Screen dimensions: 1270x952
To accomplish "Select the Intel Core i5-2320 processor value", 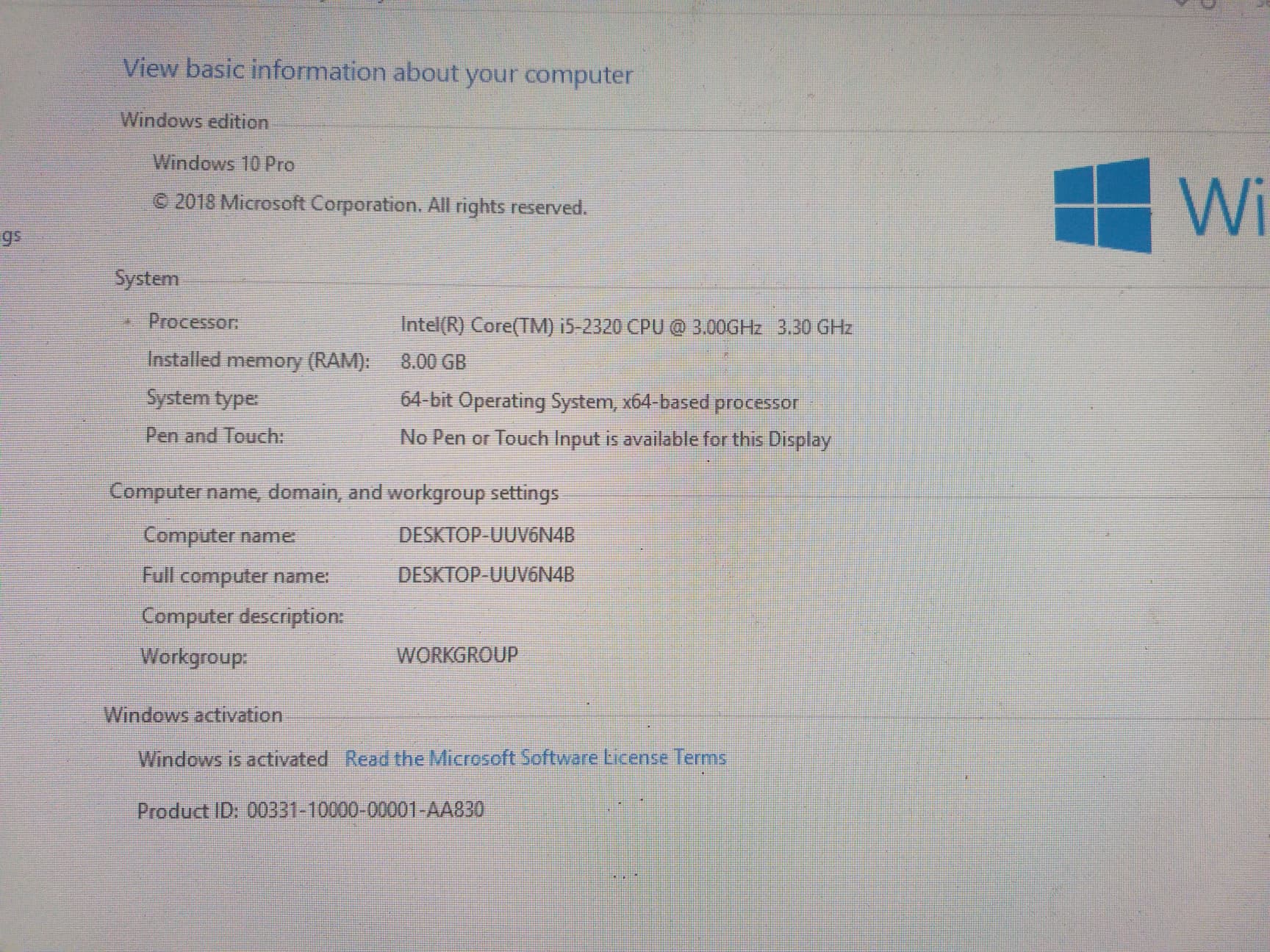I will [626, 325].
